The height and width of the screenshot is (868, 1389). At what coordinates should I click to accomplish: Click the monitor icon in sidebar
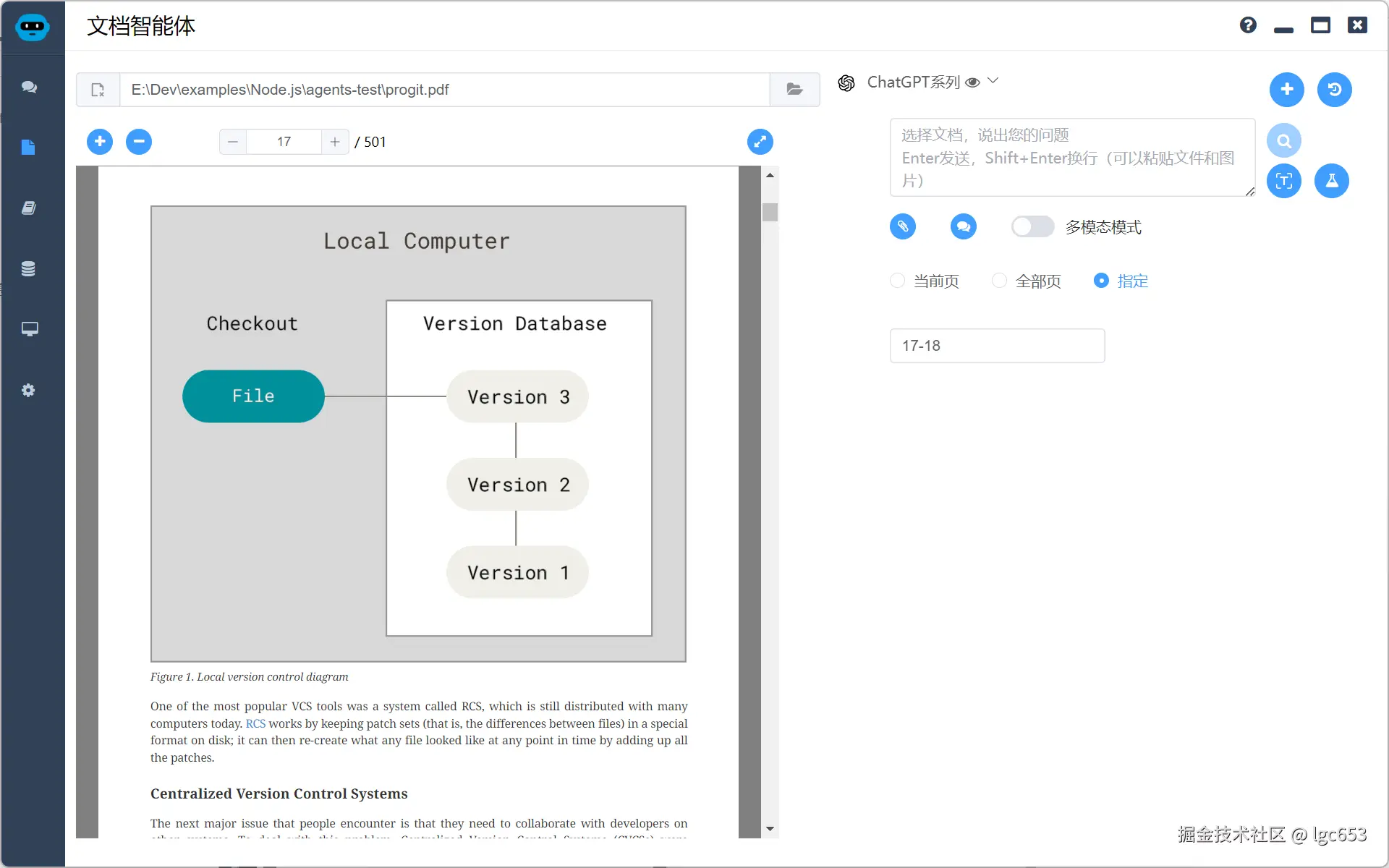click(x=29, y=329)
